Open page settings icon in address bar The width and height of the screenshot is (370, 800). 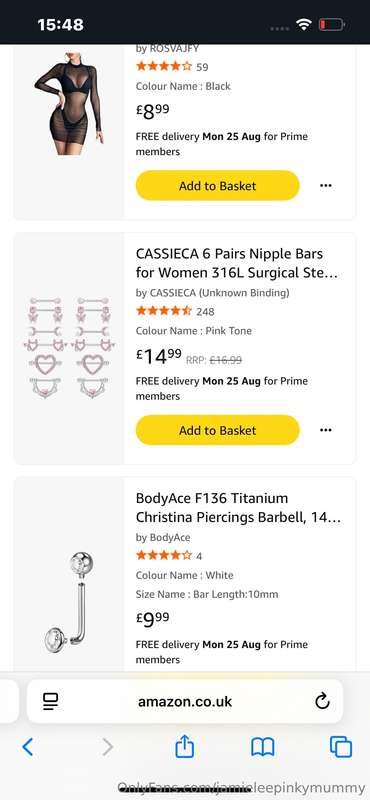click(x=51, y=701)
